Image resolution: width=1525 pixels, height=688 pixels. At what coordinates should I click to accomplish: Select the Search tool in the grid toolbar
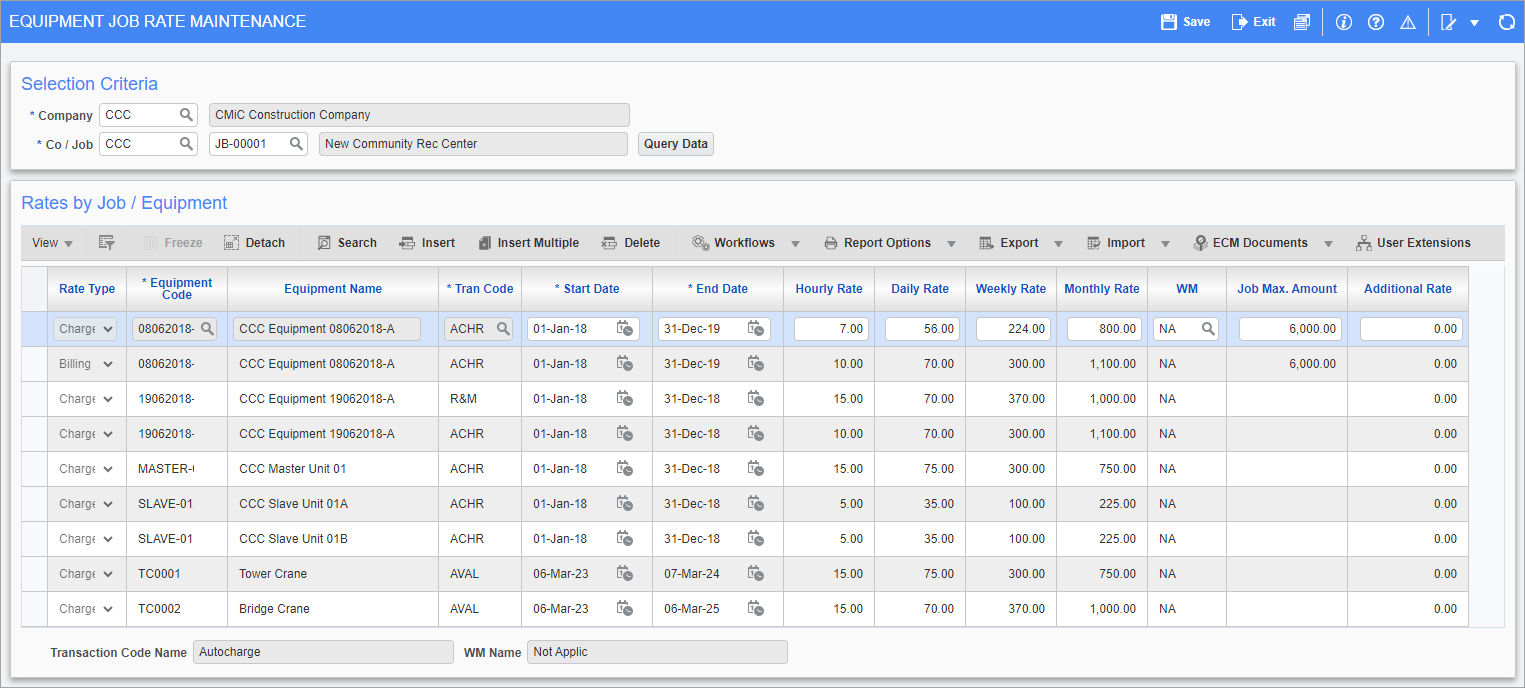pyautogui.click(x=347, y=242)
